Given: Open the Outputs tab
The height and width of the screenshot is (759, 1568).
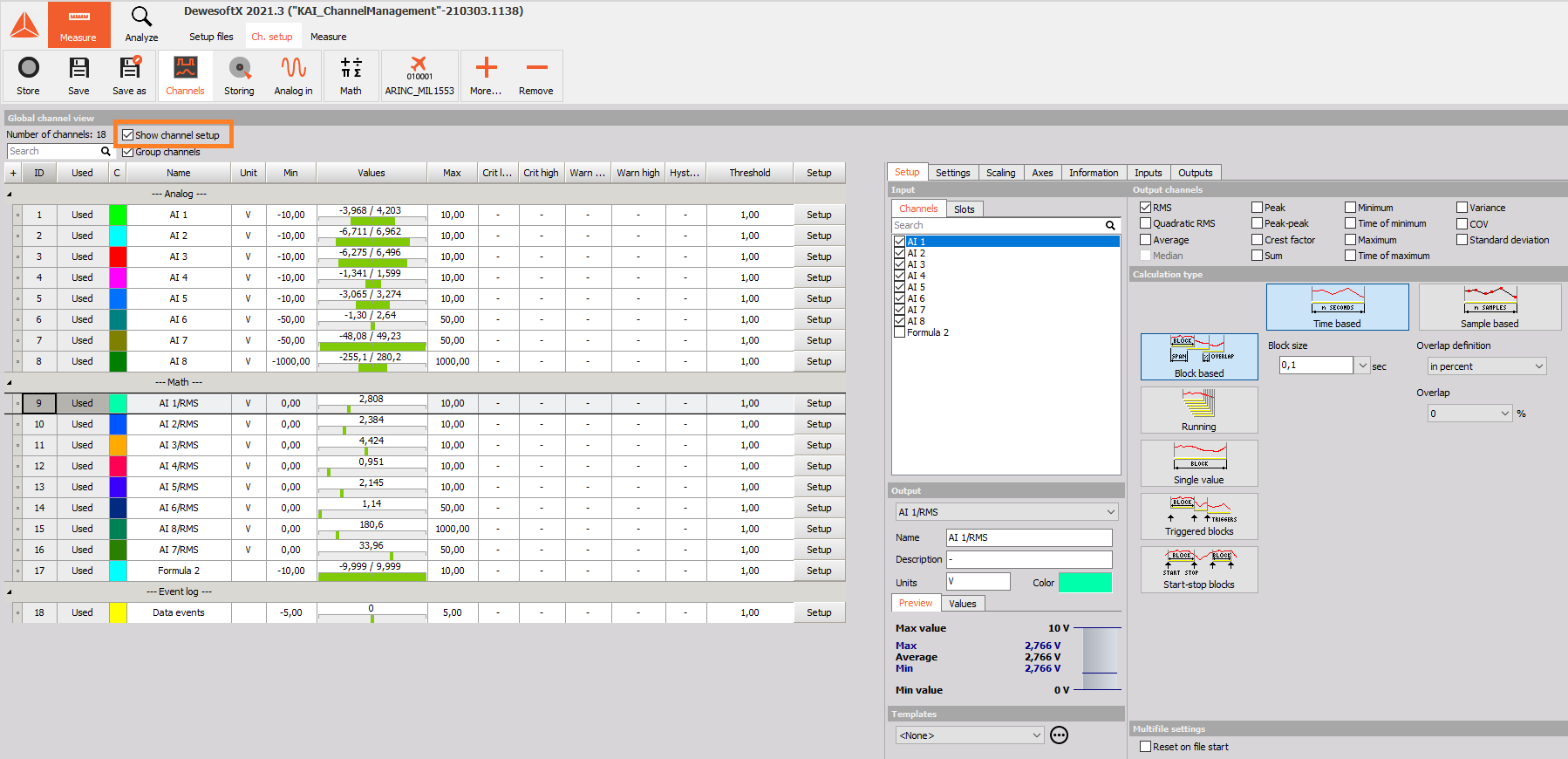Looking at the screenshot, I should 1195,173.
